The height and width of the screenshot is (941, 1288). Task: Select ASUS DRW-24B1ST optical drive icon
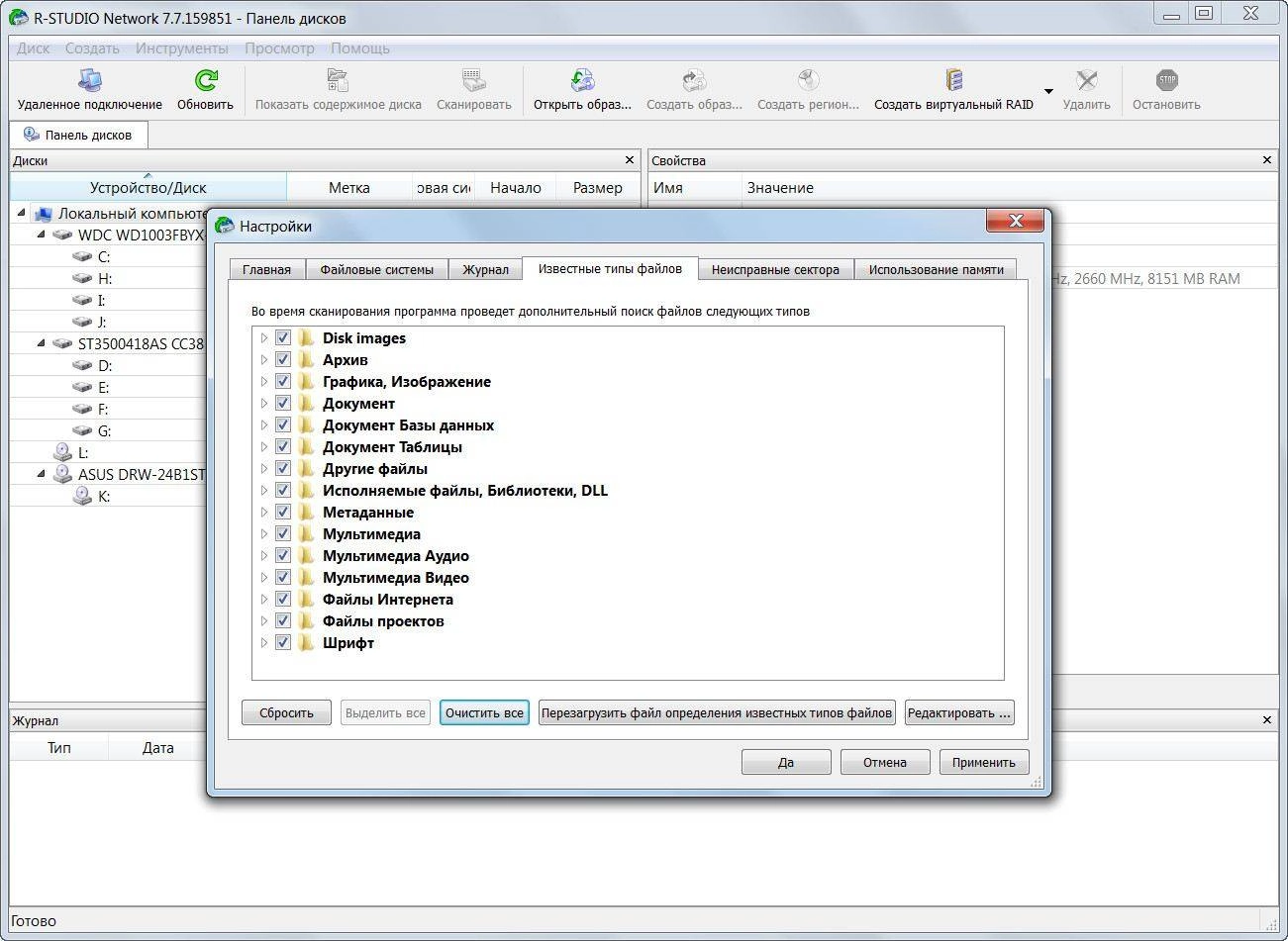click(x=62, y=474)
